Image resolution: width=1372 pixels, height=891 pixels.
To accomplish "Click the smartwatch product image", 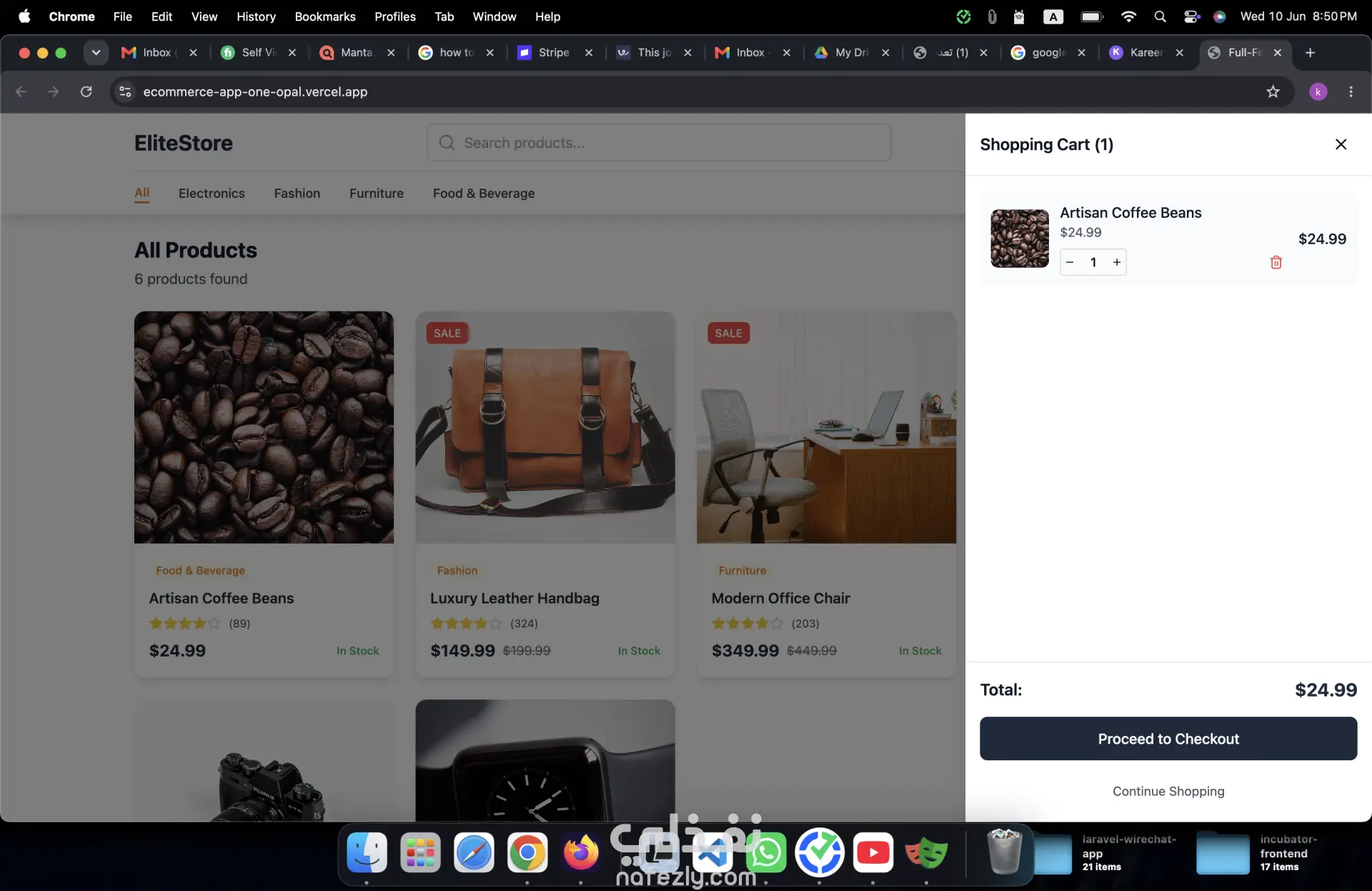I will [545, 760].
